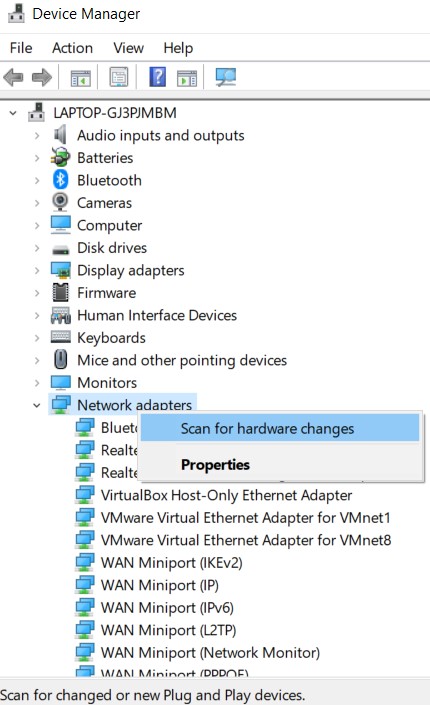Click the Mice and other pointing devices icon

coord(60,360)
